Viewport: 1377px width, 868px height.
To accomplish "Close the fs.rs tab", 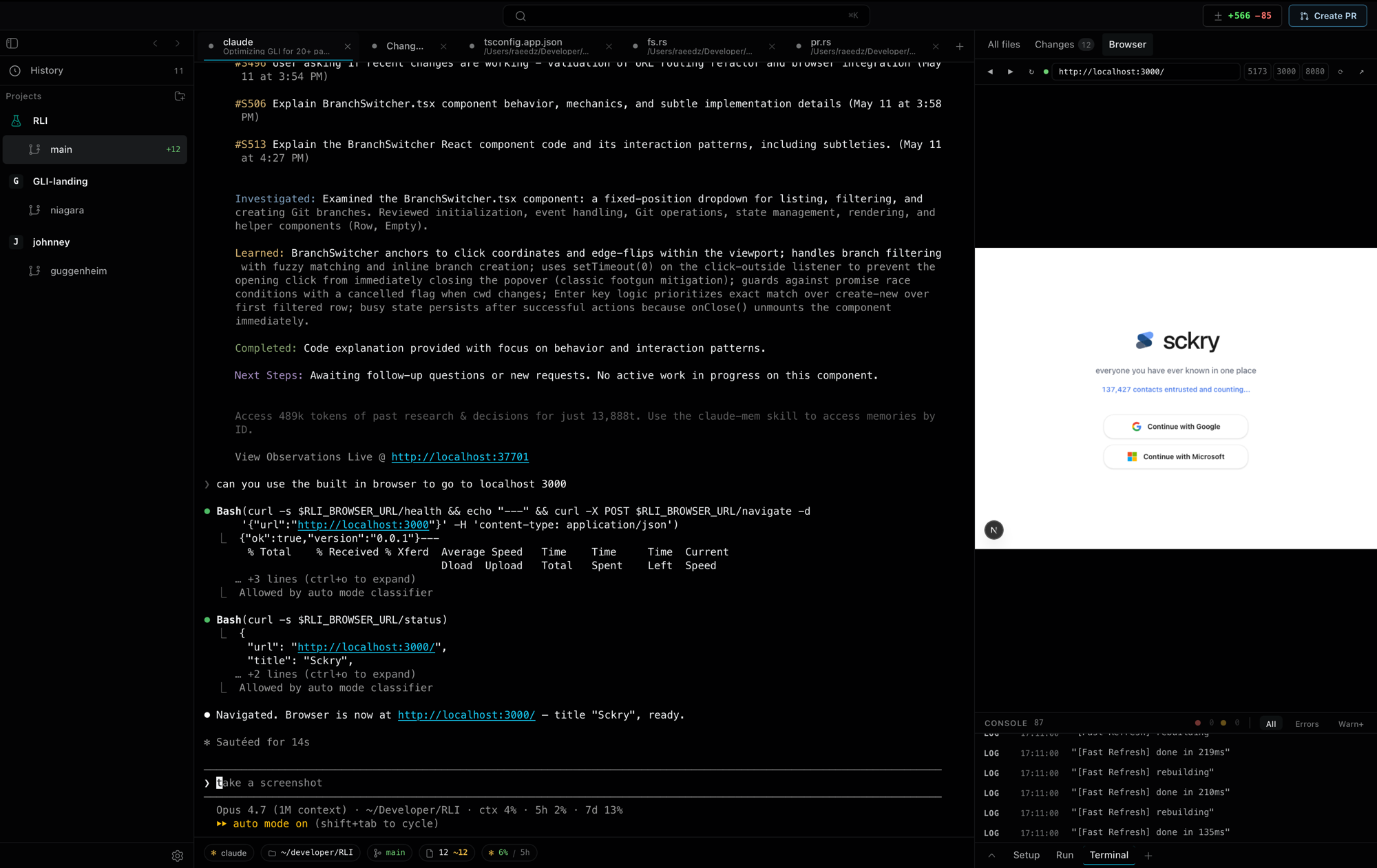I will tap(772, 47).
